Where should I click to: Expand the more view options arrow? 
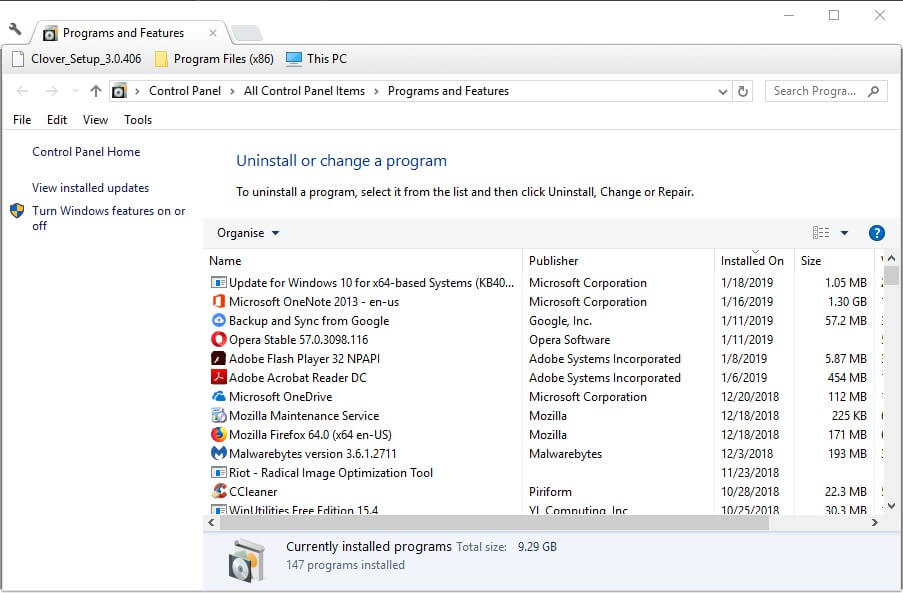[844, 233]
